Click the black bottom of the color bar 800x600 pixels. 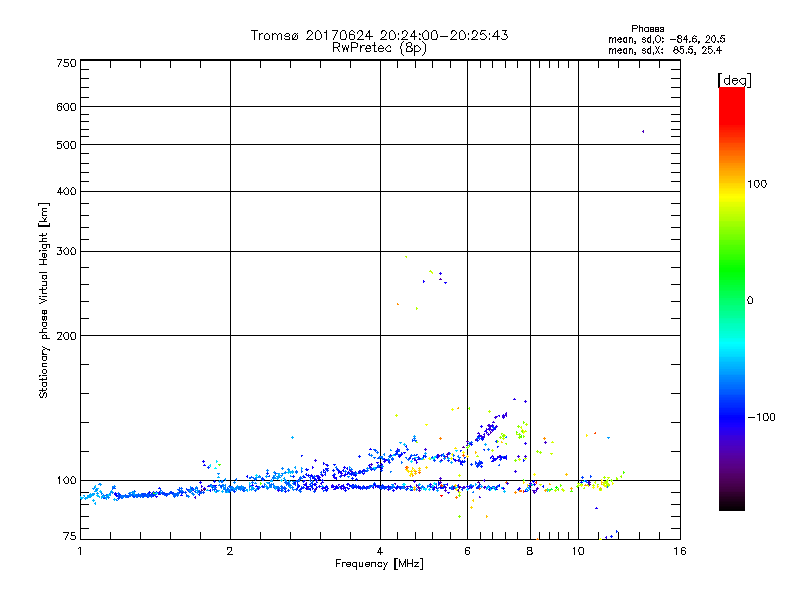tap(732, 503)
